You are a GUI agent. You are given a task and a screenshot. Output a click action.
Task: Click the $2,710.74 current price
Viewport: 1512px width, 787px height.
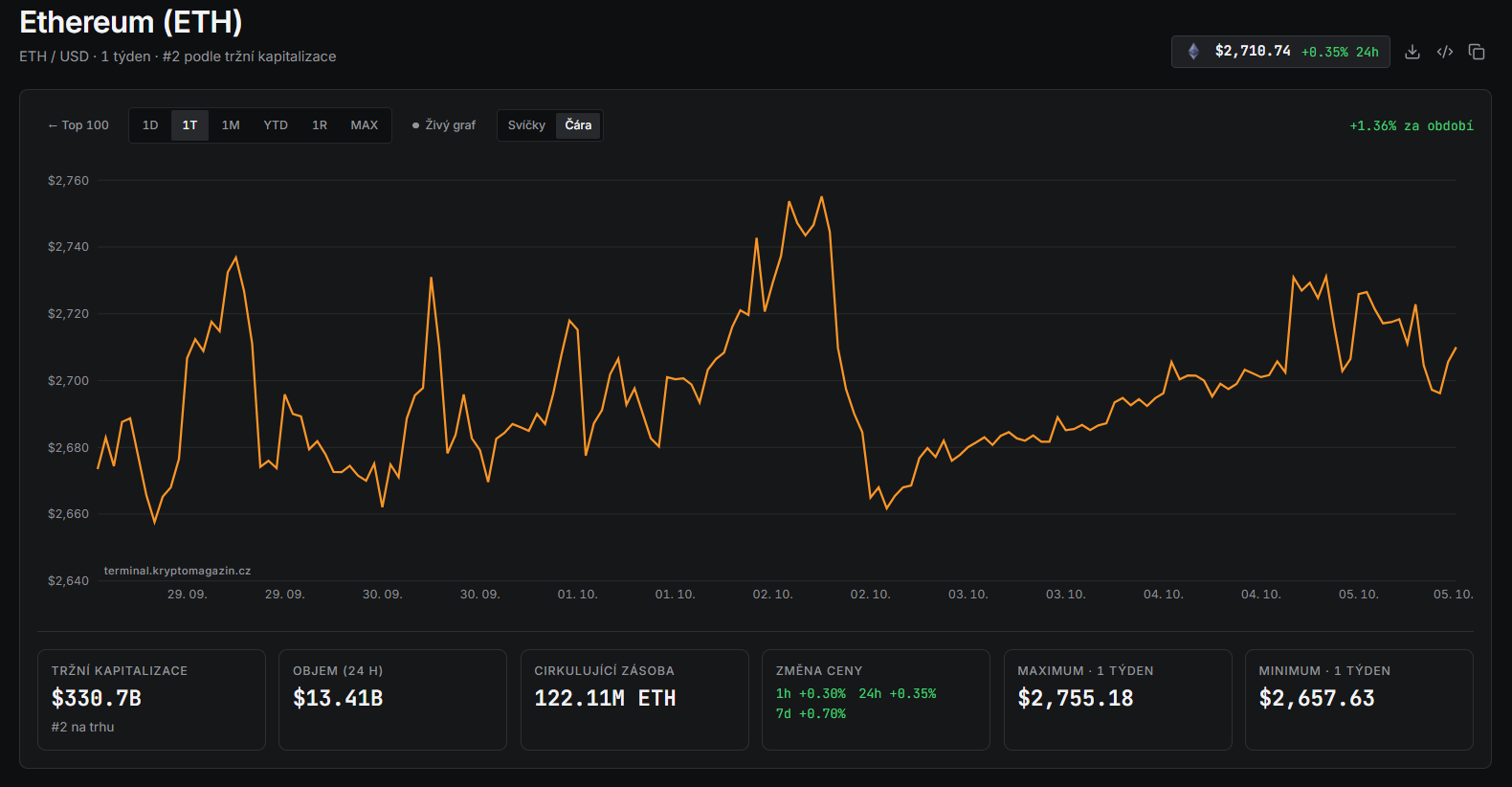pos(1253,52)
